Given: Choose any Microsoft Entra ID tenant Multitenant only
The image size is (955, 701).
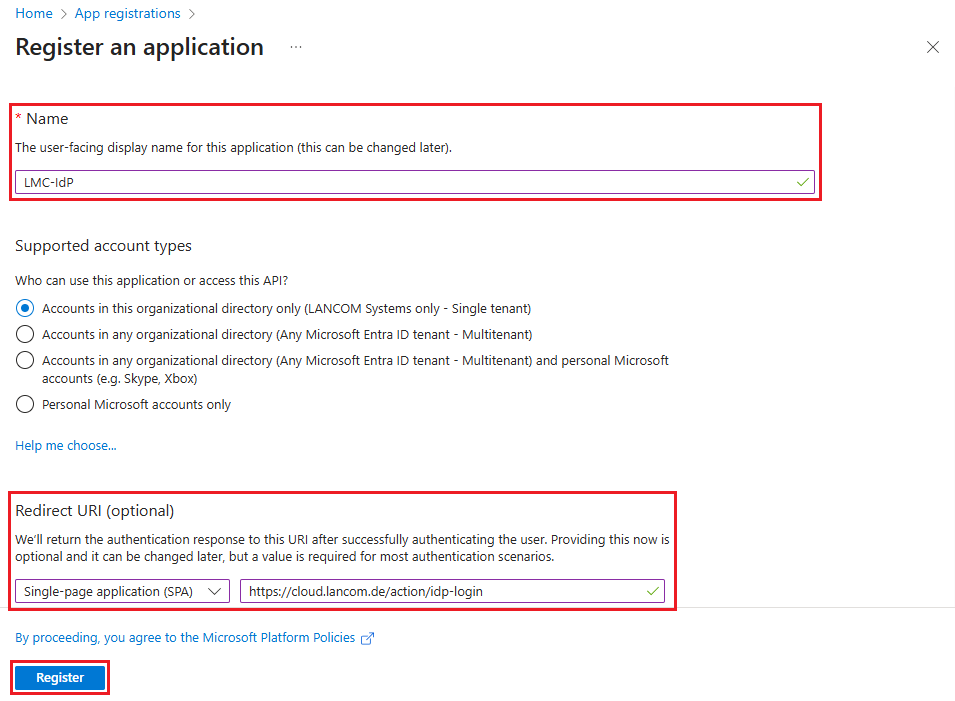Looking at the screenshot, I should (26, 334).
